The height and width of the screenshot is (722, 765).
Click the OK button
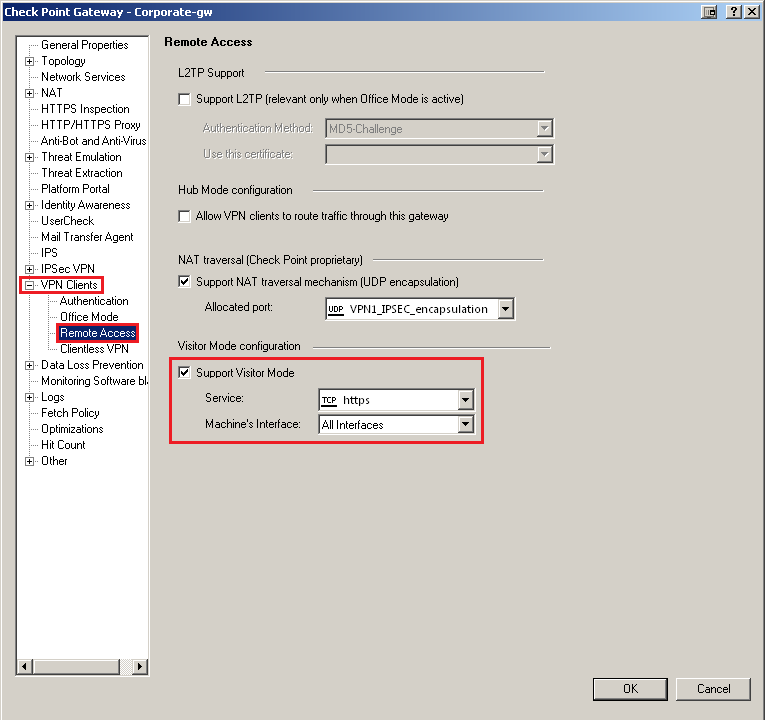tap(630, 689)
